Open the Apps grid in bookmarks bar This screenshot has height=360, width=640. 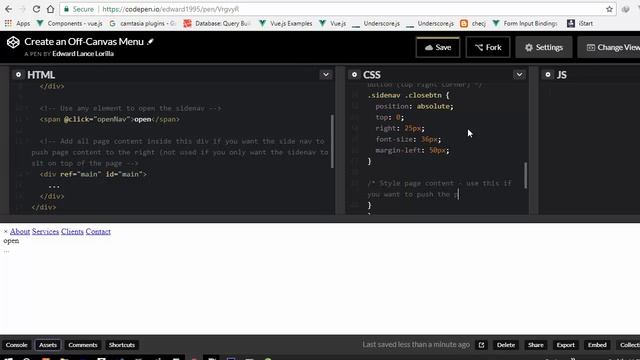click(17, 24)
